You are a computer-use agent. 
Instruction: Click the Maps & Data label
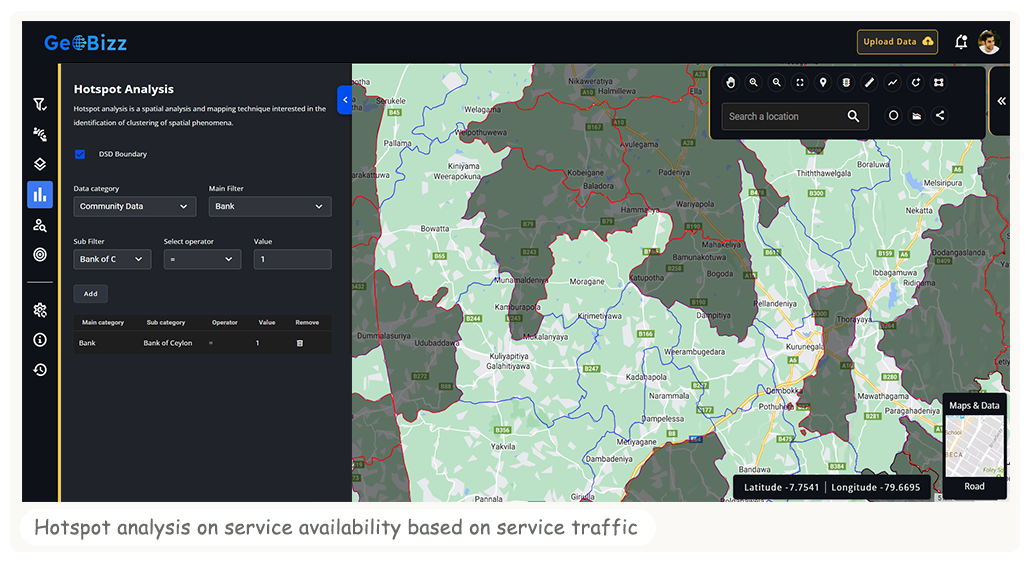(x=974, y=406)
